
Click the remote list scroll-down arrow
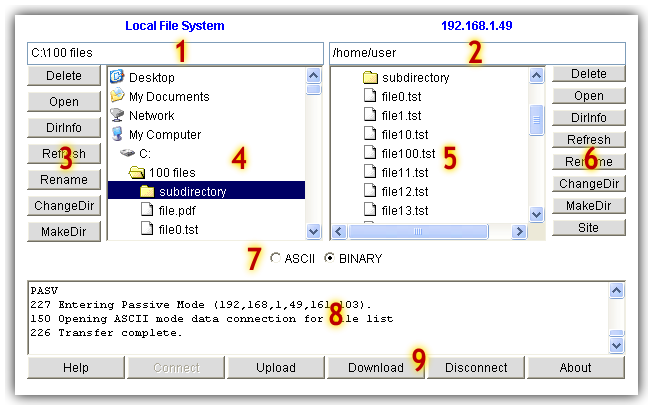click(536, 214)
